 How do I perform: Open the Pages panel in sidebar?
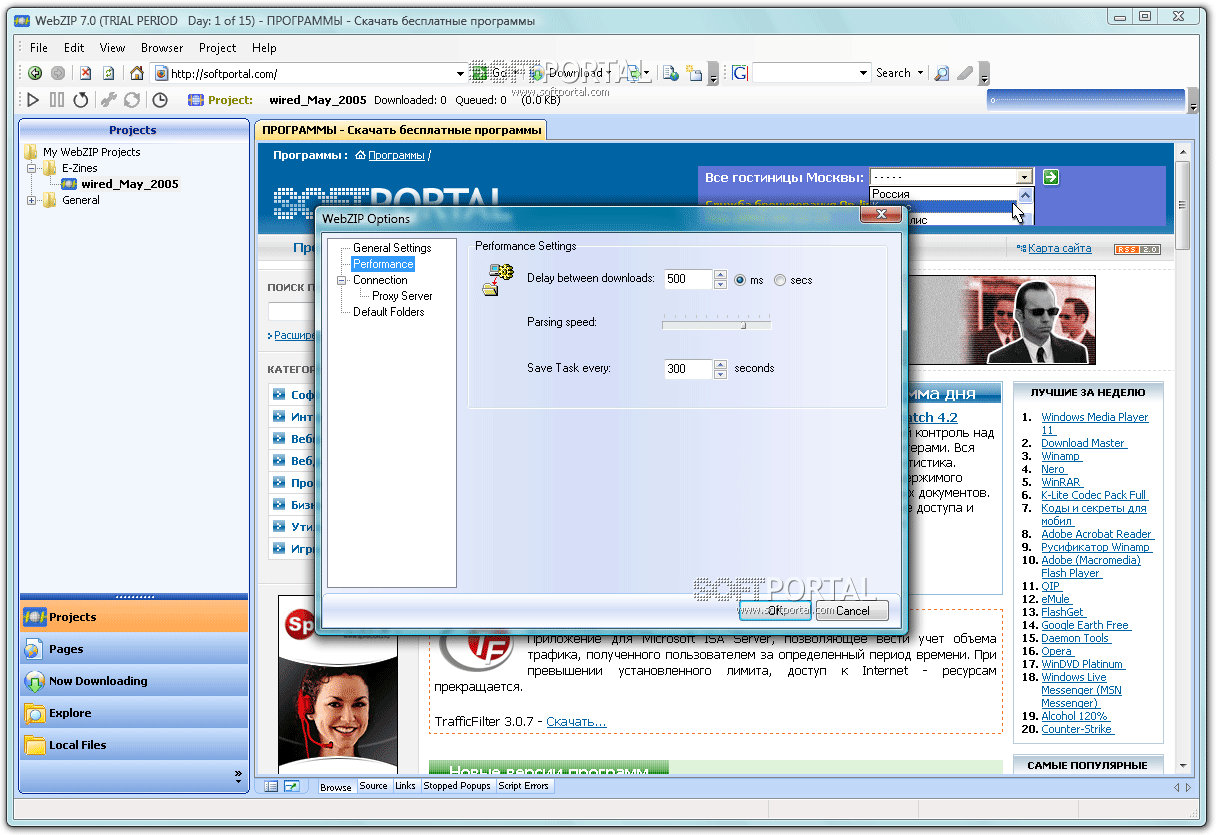pyautogui.click(x=134, y=649)
